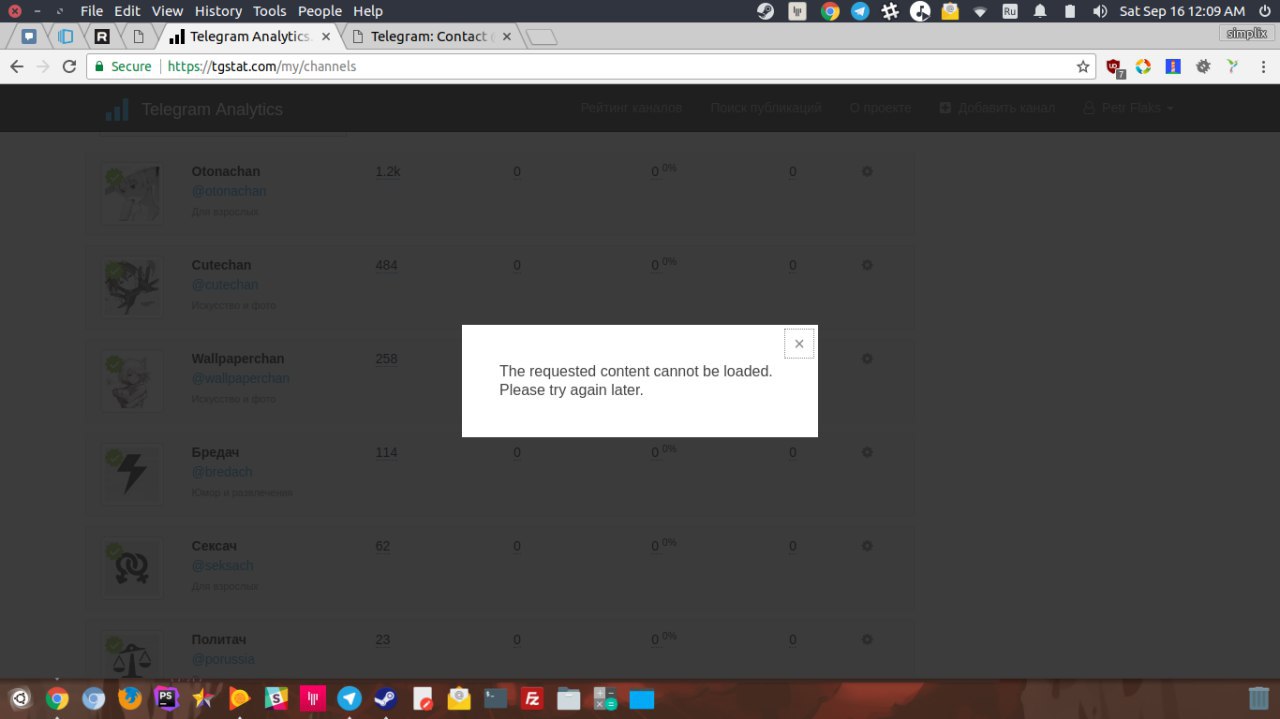Click the Cutechan channel avatar
The image size is (1280, 719).
point(132,286)
